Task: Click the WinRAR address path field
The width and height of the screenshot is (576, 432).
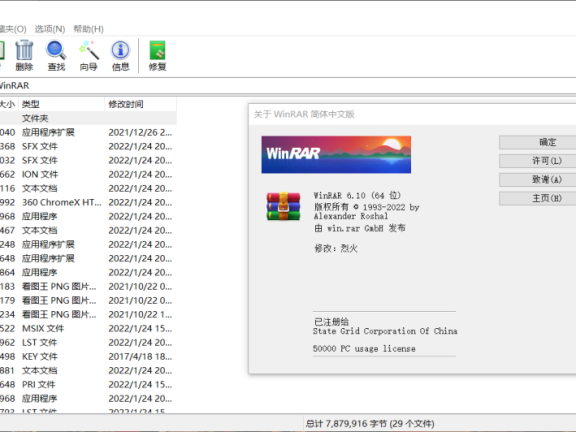Action: pos(288,86)
